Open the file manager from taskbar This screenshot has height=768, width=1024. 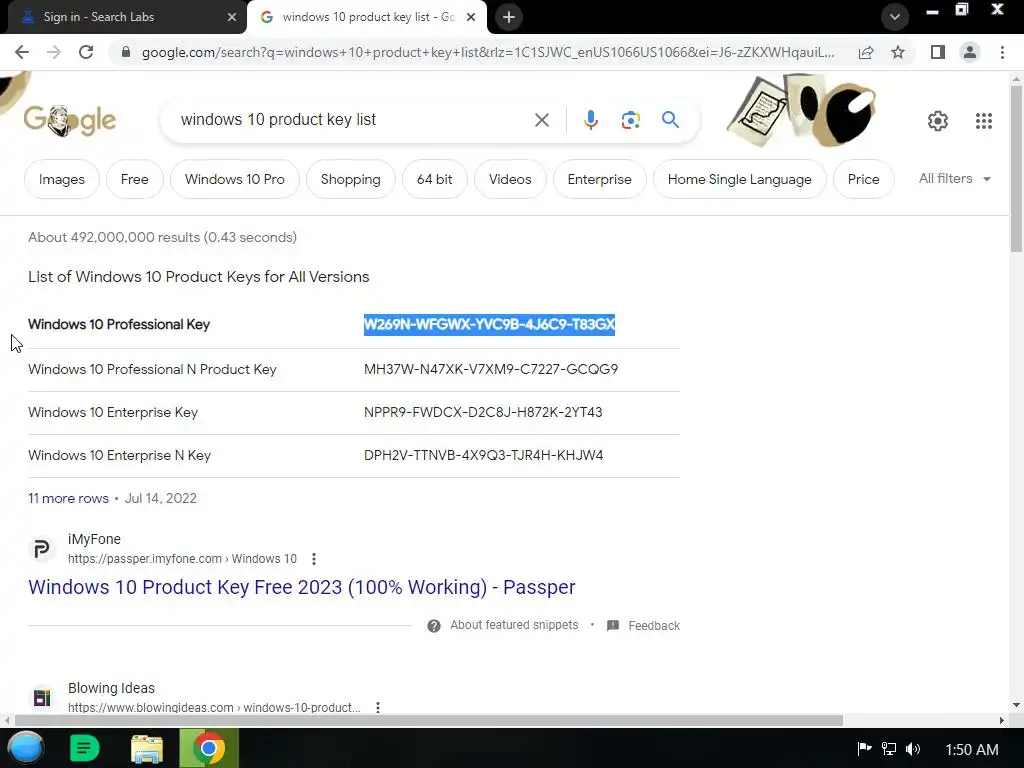point(146,748)
